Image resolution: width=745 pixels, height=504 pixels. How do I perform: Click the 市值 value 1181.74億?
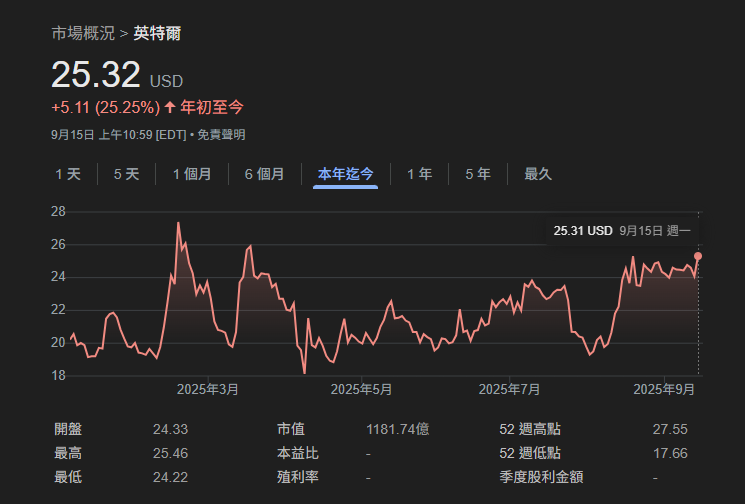(398, 429)
